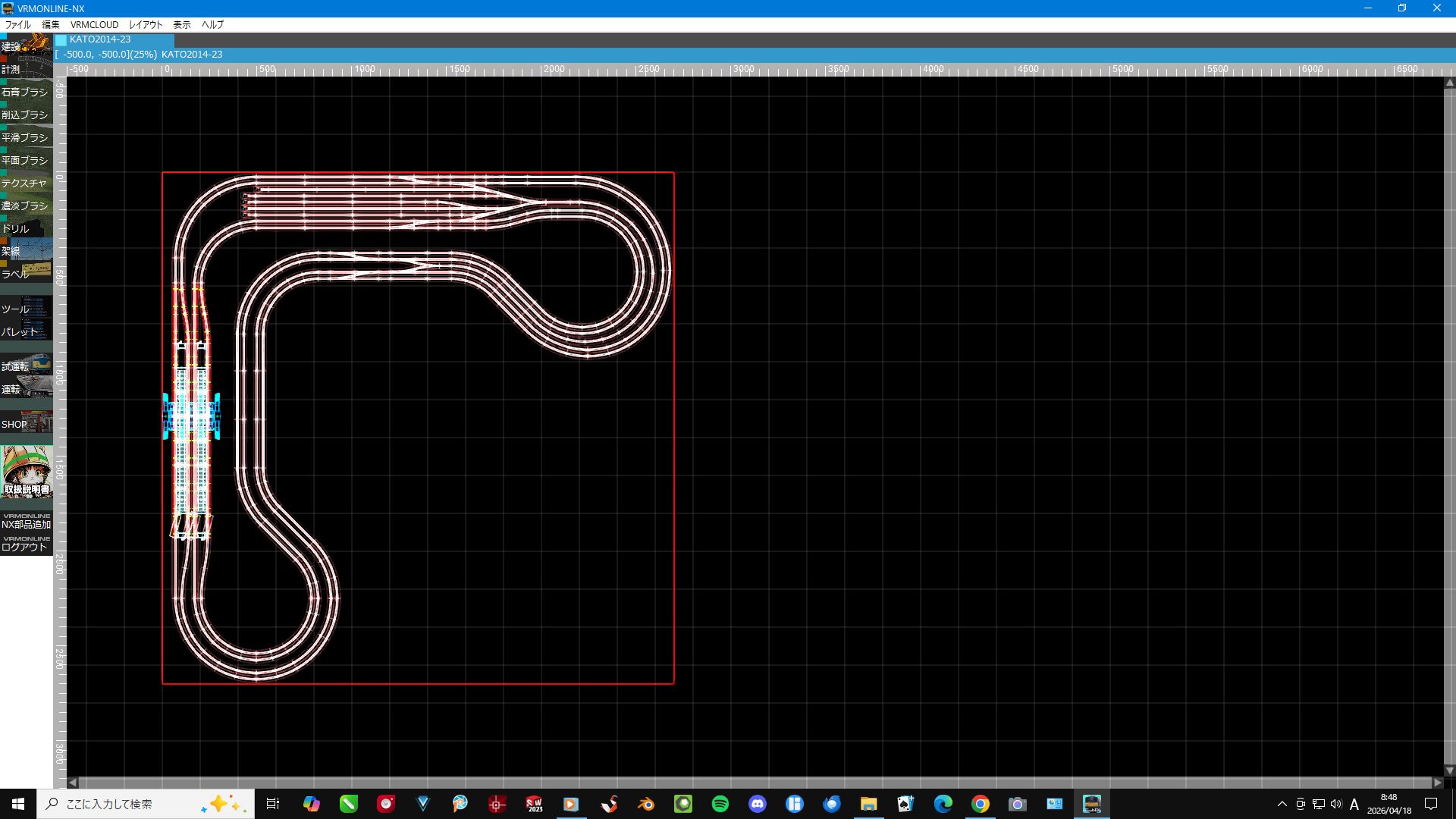Open the ツール tools panel

pos(27,307)
